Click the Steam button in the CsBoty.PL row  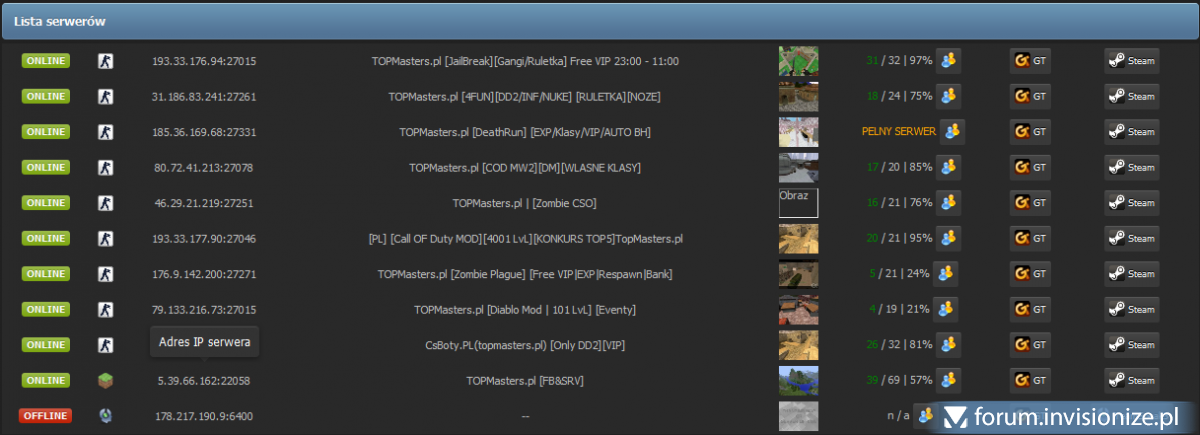pyautogui.click(x=1131, y=345)
